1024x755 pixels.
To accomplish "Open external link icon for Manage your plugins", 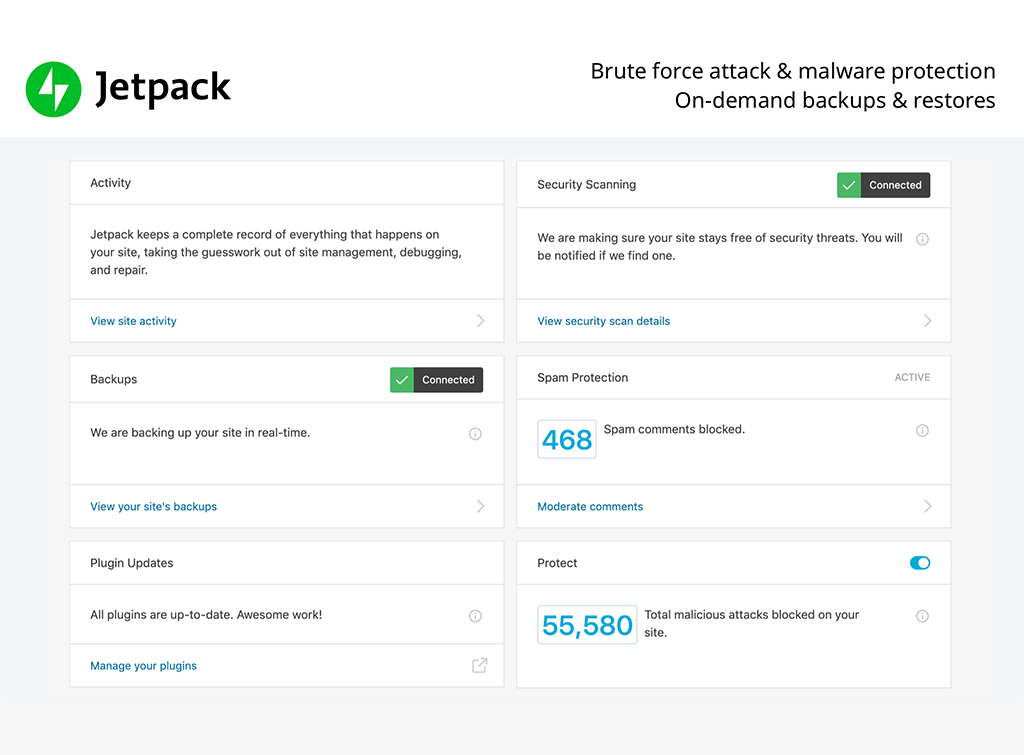I will [479, 666].
